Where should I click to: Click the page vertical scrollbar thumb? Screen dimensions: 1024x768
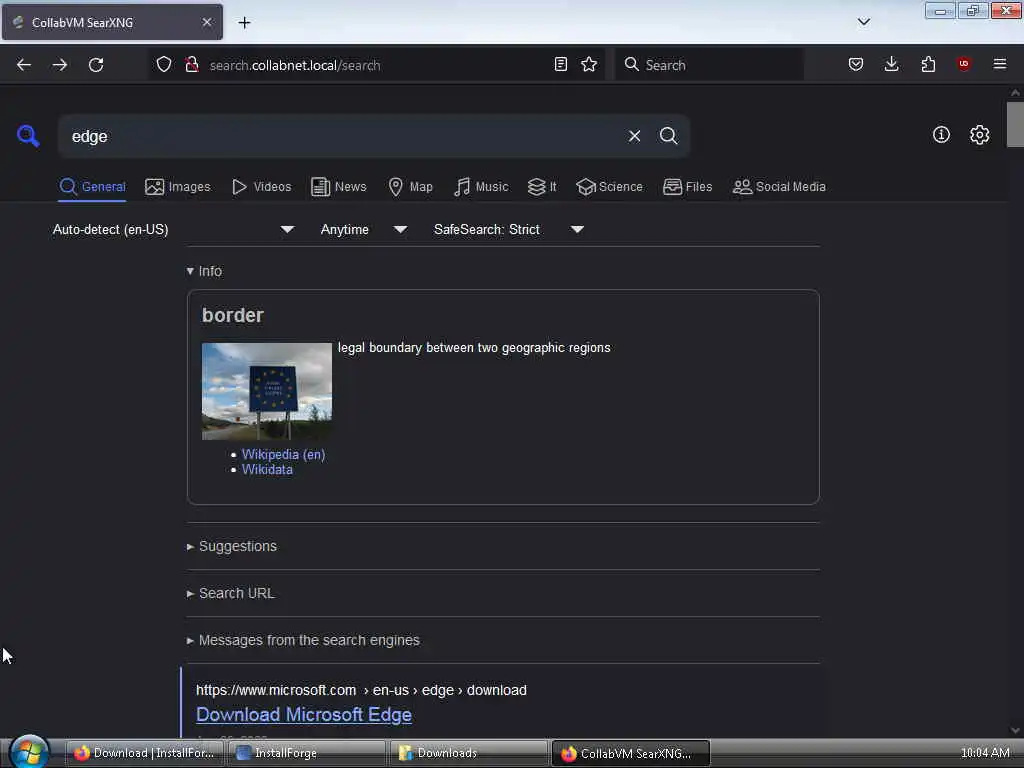tap(1015, 124)
